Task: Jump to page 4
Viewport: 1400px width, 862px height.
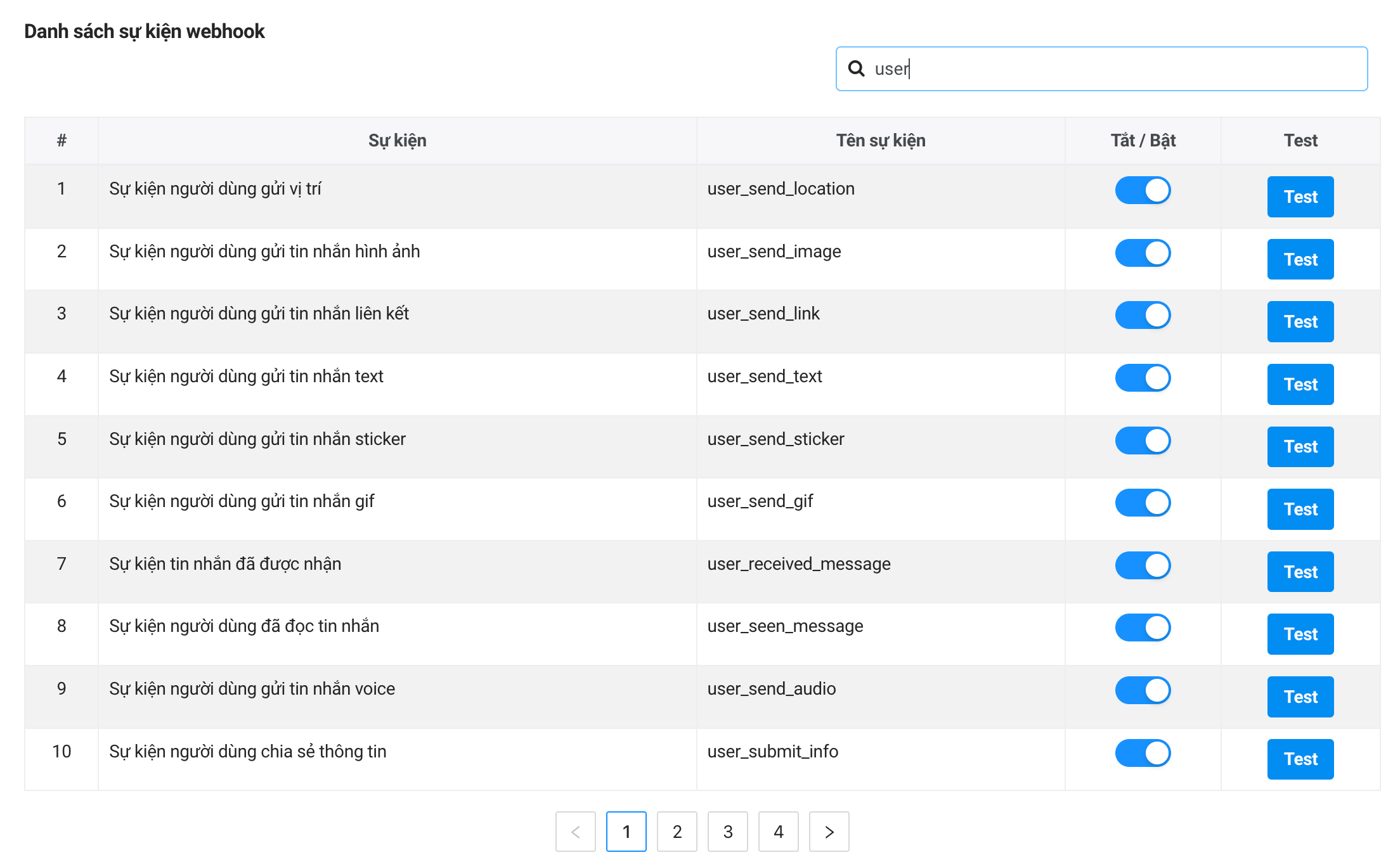Action: point(778,832)
